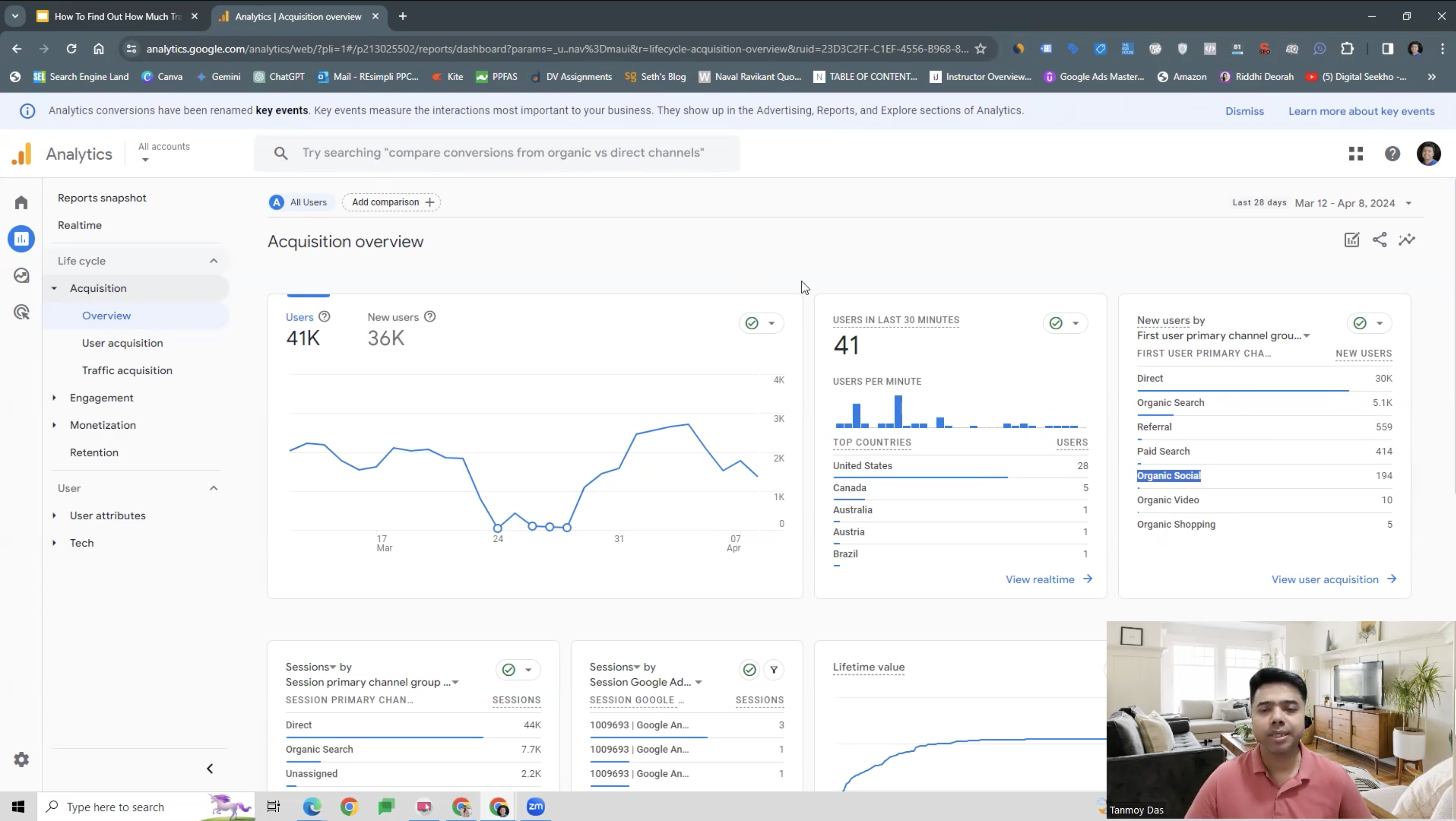Toggle data quality check on Users chart card
Image resolution: width=1456 pixels, height=821 pixels.
pos(752,323)
